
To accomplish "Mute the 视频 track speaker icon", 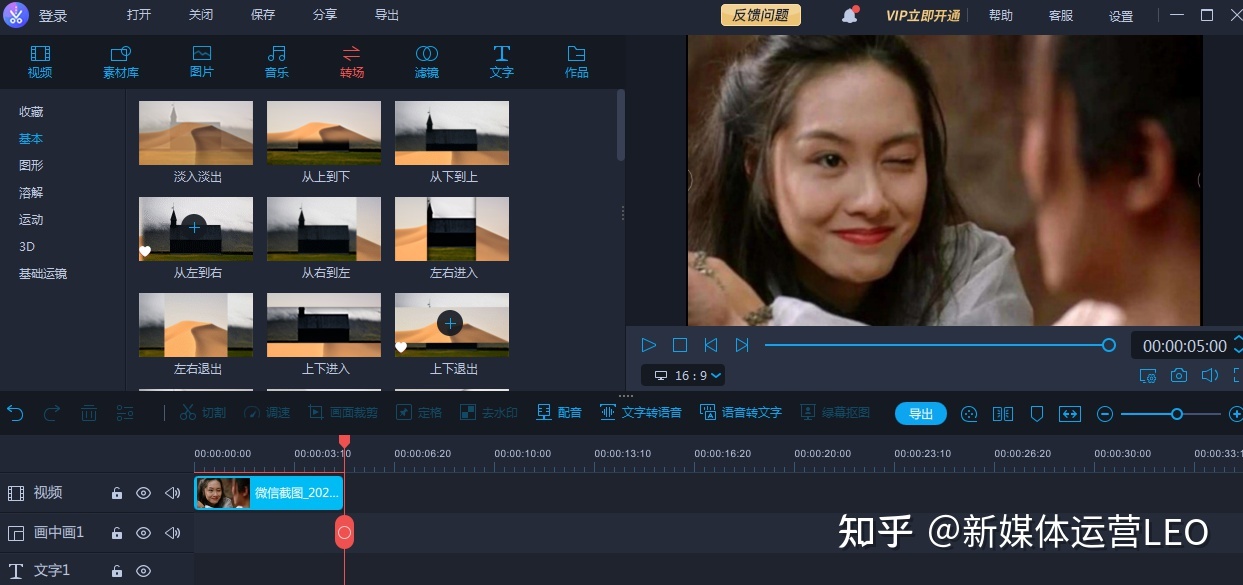I will pyautogui.click(x=172, y=492).
